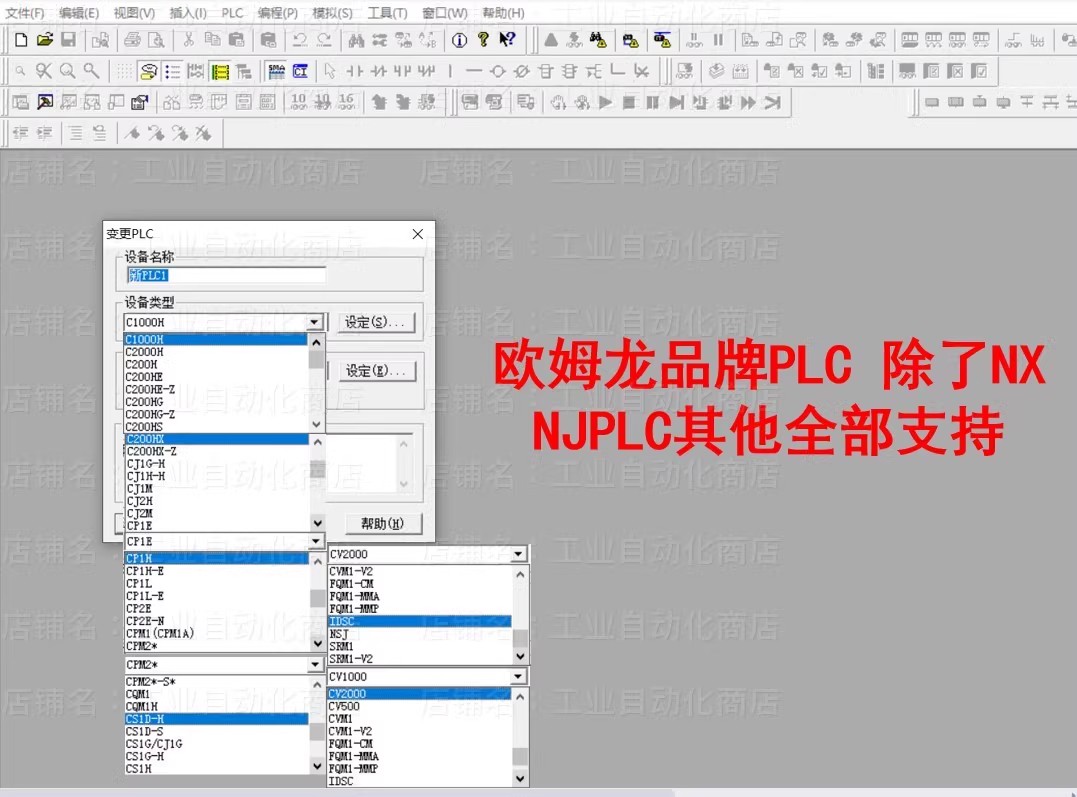Select CJ2M in the device list

point(217,513)
